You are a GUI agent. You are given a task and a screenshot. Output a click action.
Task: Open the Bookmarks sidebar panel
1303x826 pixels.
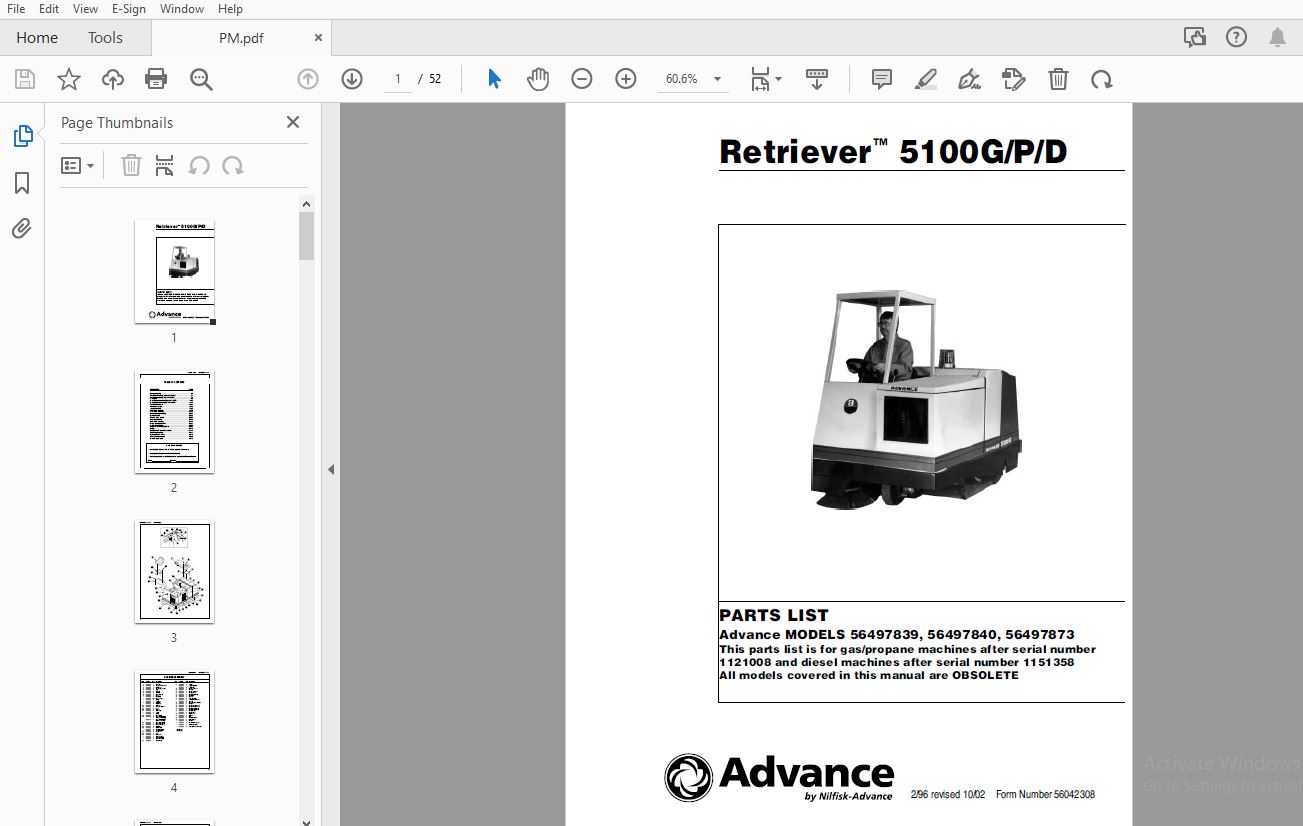pyautogui.click(x=22, y=183)
